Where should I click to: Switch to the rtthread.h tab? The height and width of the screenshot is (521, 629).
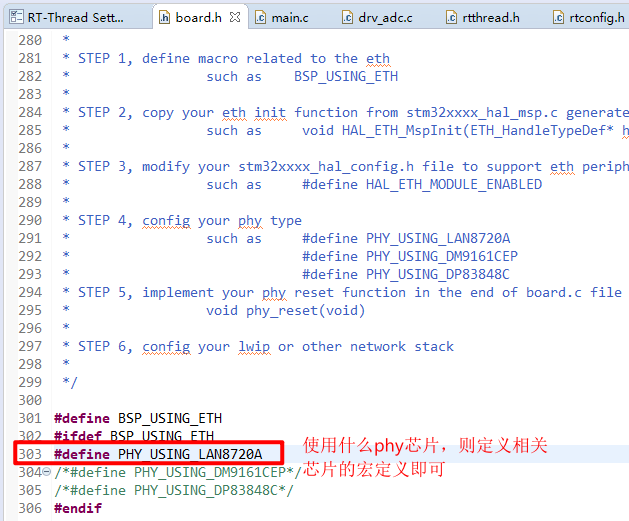tap(483, 18)
